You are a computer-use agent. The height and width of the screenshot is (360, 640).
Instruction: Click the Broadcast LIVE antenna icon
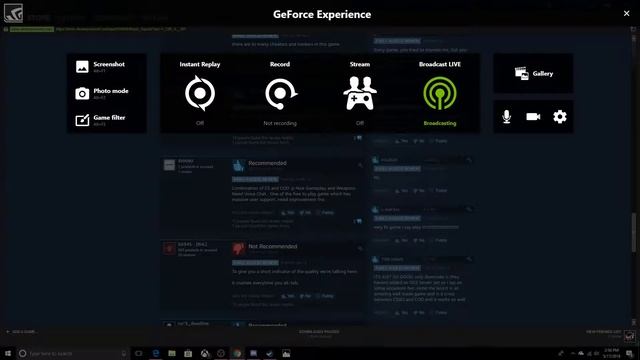tap(440, 93)
